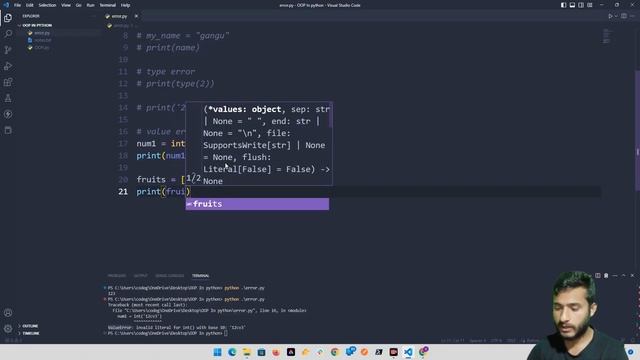Image resolution: width=640 pixels, height=360 pixels.
Task: Switch to the Terminal panel tab
Action: point(200,276)
